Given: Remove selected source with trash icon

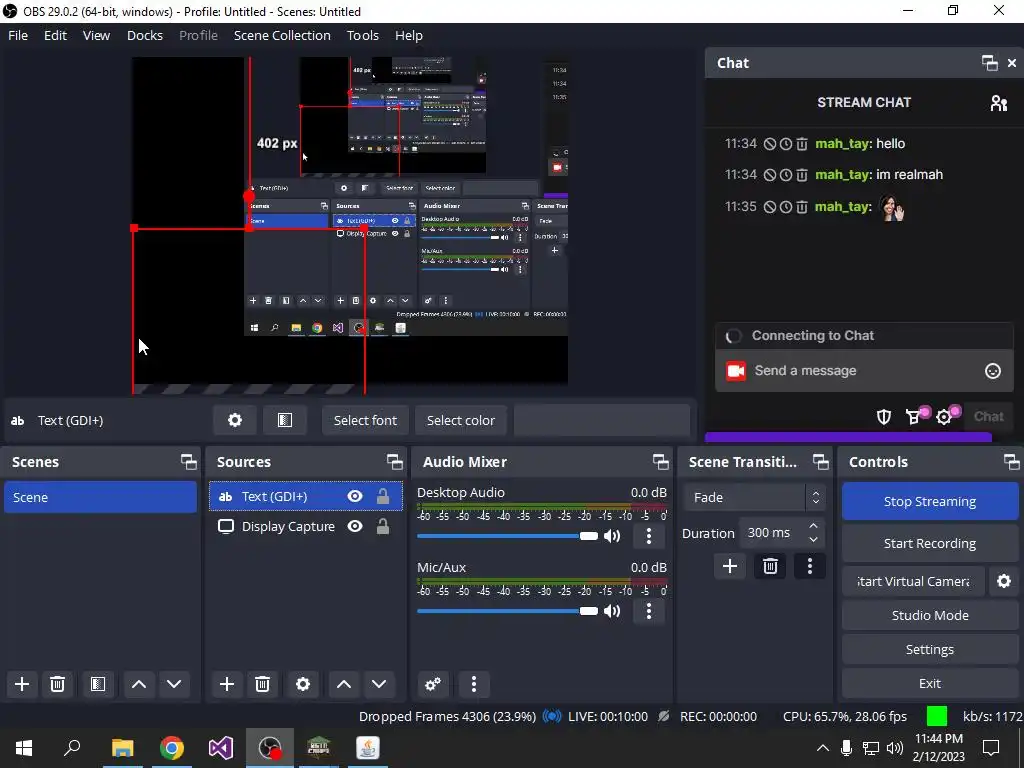Looking at the screenshot, I should tap(263, 684).
